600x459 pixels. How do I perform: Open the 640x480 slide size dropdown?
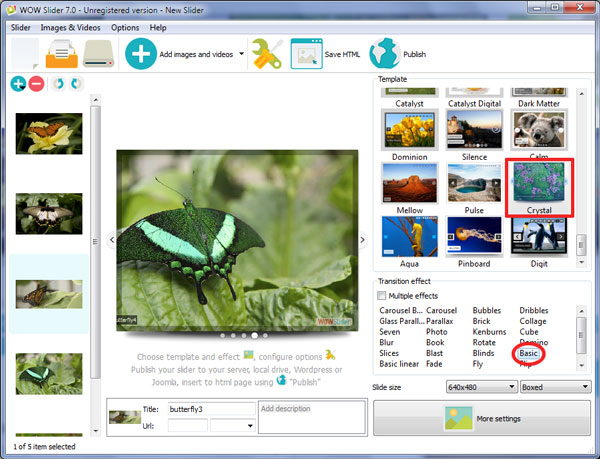click(482, 387)
